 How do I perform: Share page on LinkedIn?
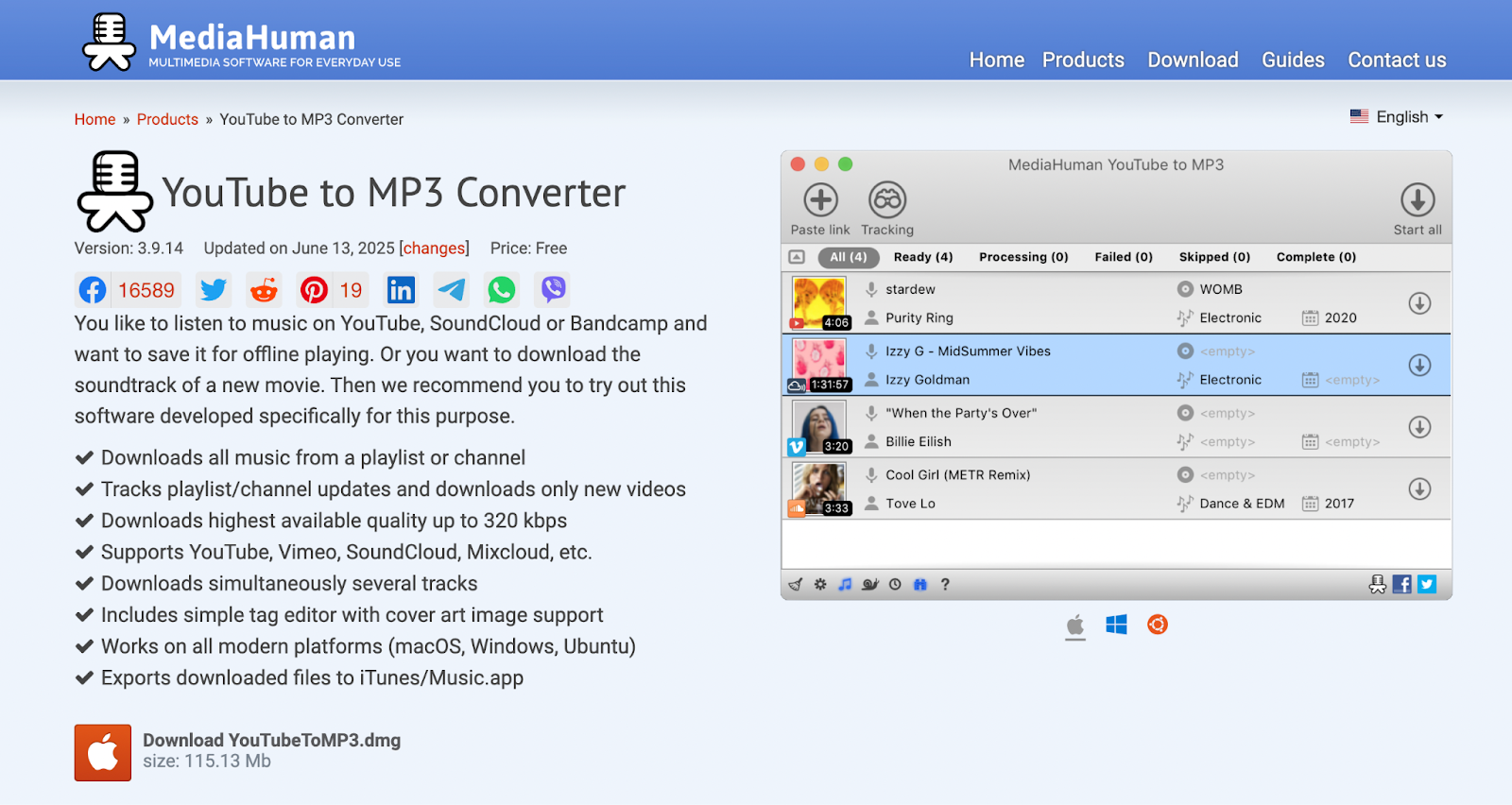(x=401, y=290)
